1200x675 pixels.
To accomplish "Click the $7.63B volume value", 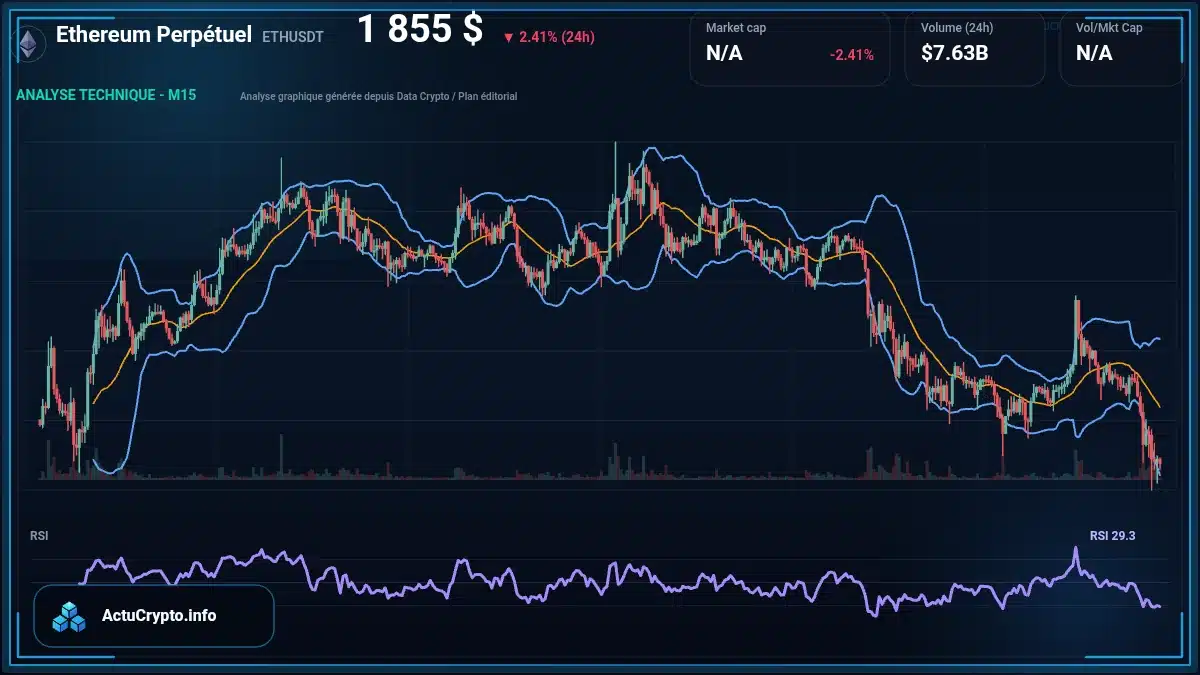I will [955, 53].
